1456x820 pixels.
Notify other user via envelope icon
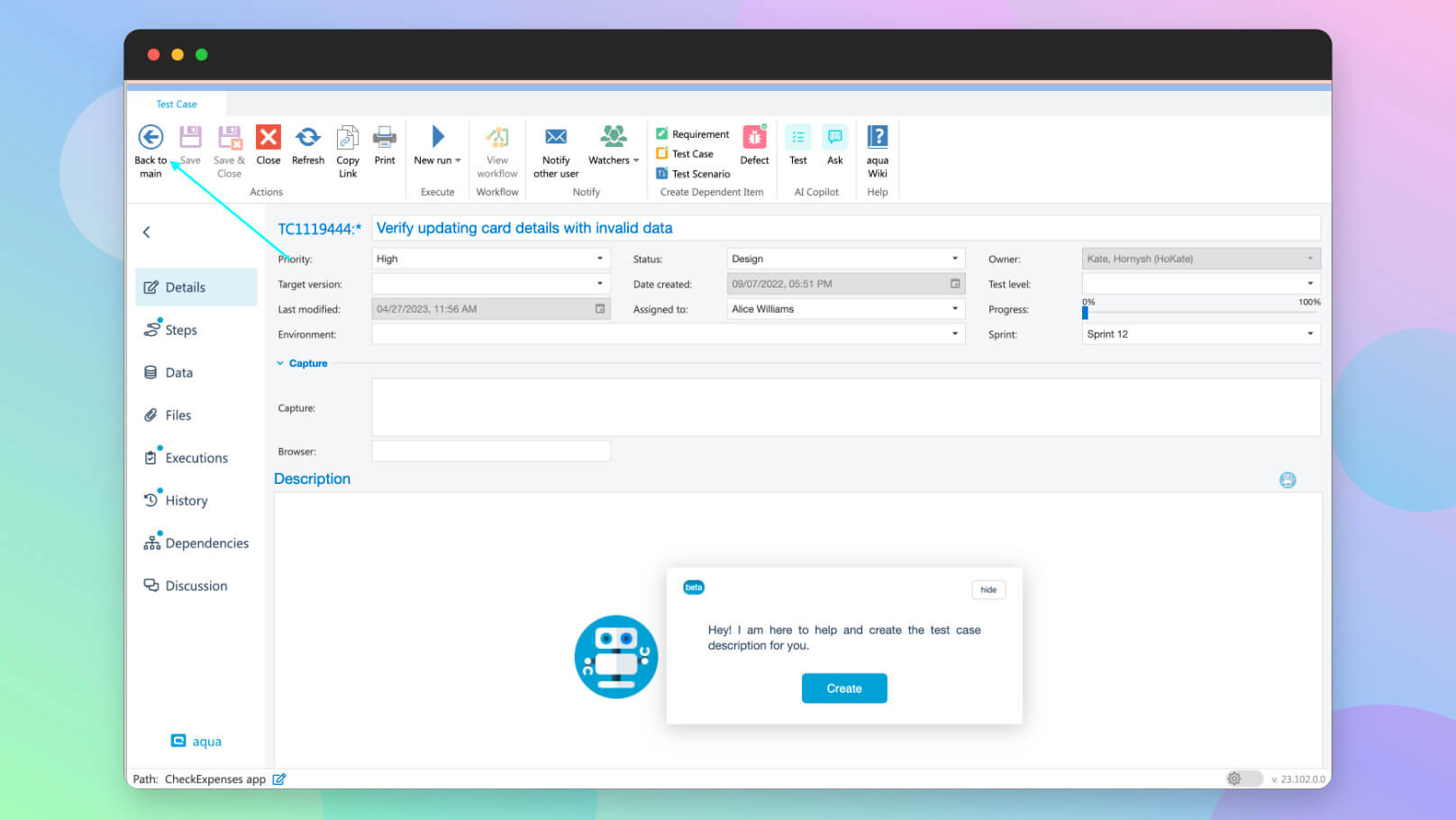[x=556, y=138]
